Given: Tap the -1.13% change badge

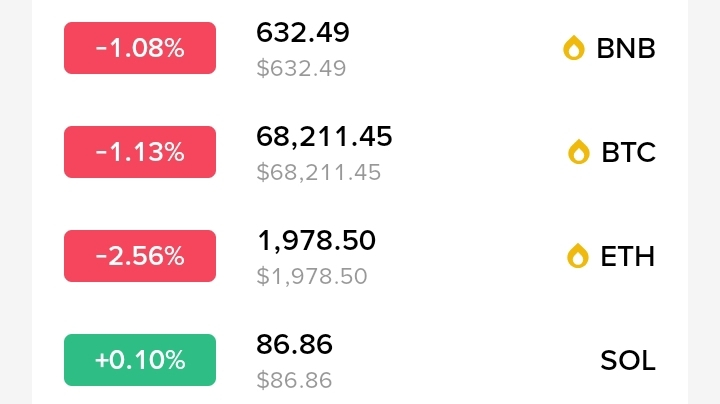Looking at the screenshot, I should tap(140, 152).
